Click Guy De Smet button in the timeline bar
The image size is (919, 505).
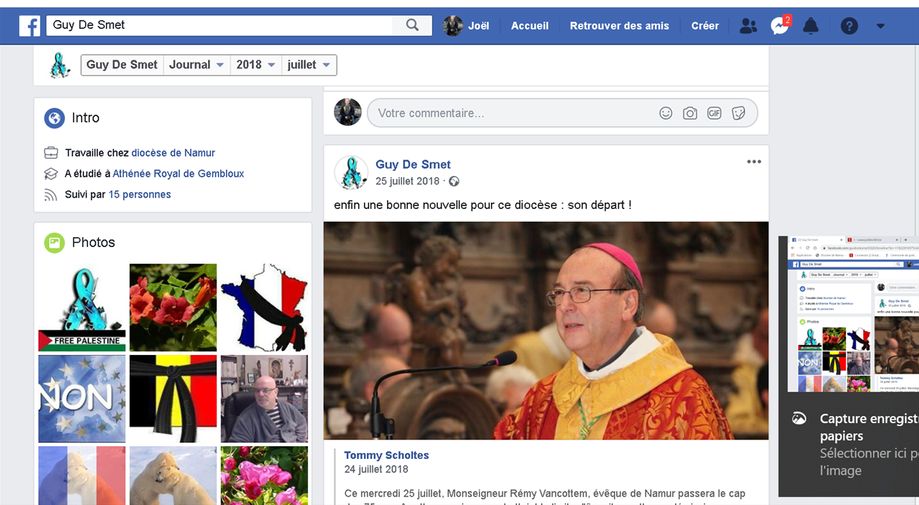coord(122,65)
